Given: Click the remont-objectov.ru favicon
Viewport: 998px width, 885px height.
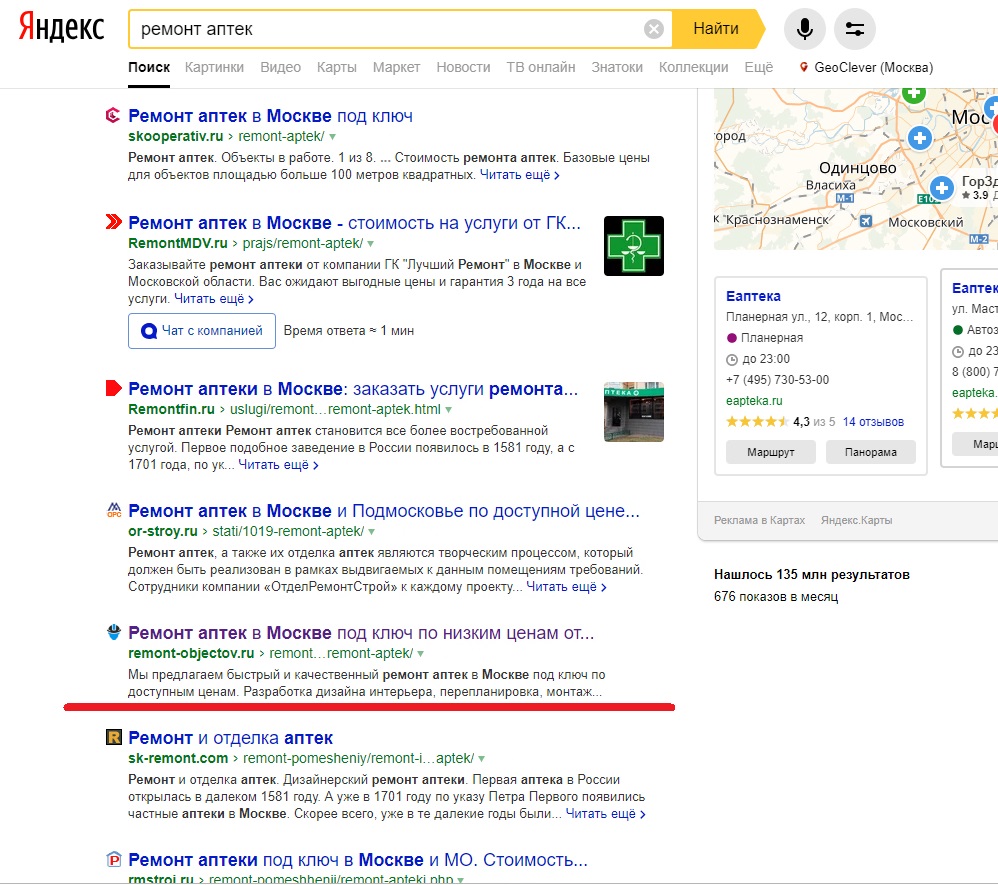Looking at the screenshot, I should point(113,632).
